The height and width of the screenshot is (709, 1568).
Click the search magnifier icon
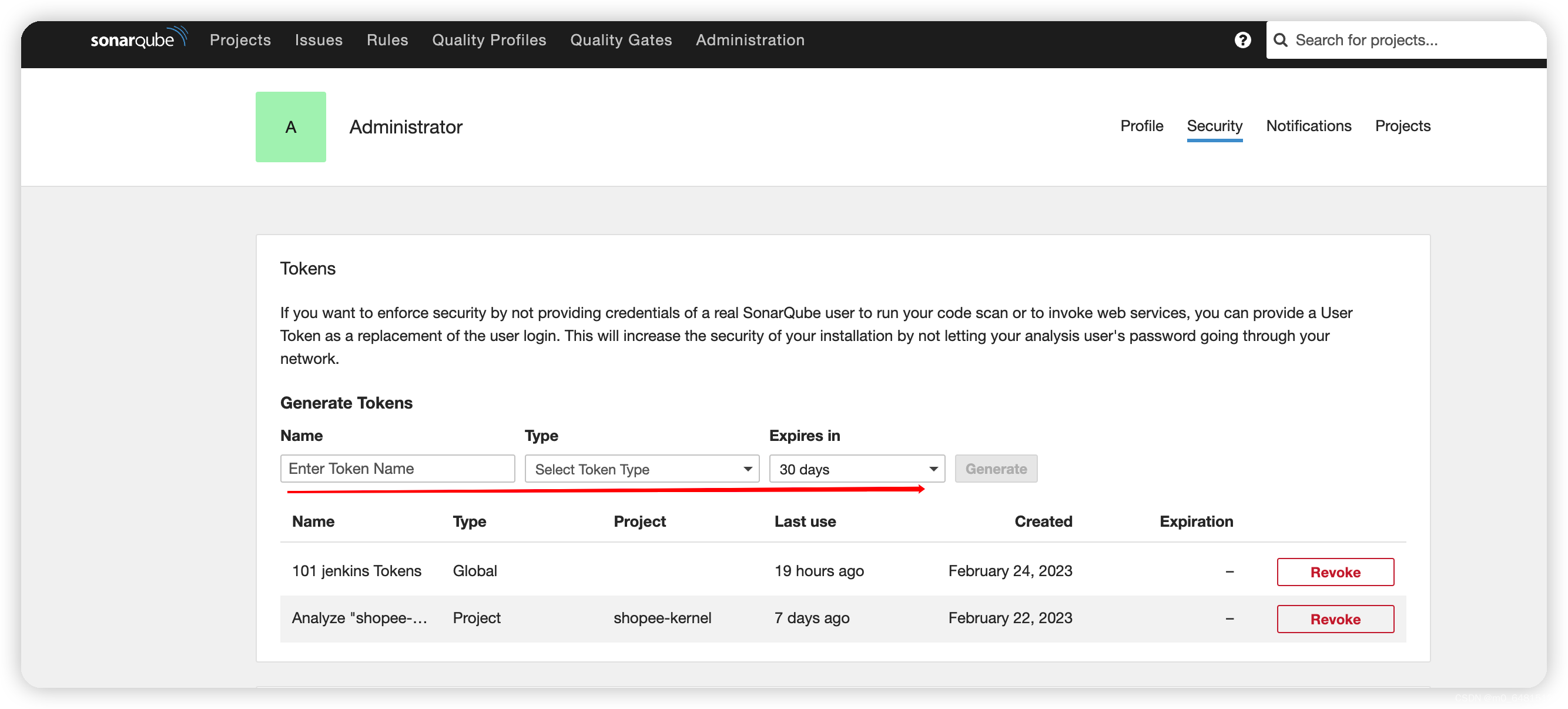1281,40
